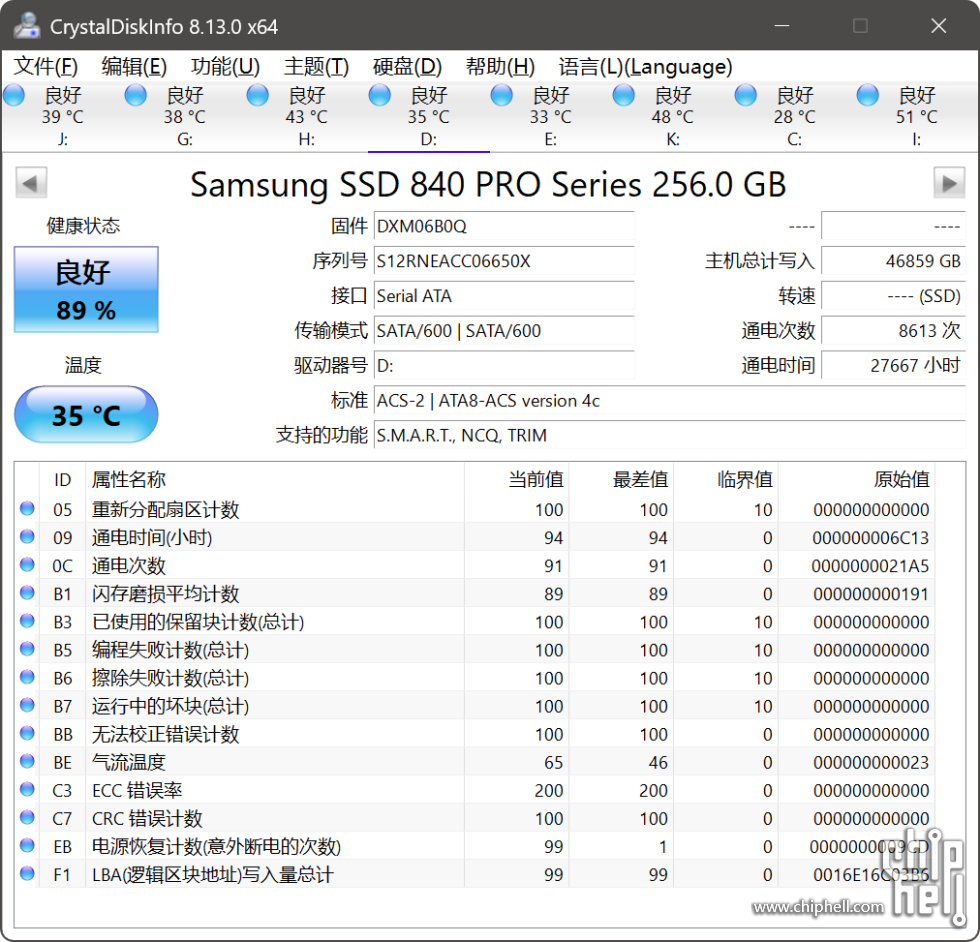This screenshot has width=980, height=942.
Task: Open the 文件(F) menu
Action: [46, 66]
